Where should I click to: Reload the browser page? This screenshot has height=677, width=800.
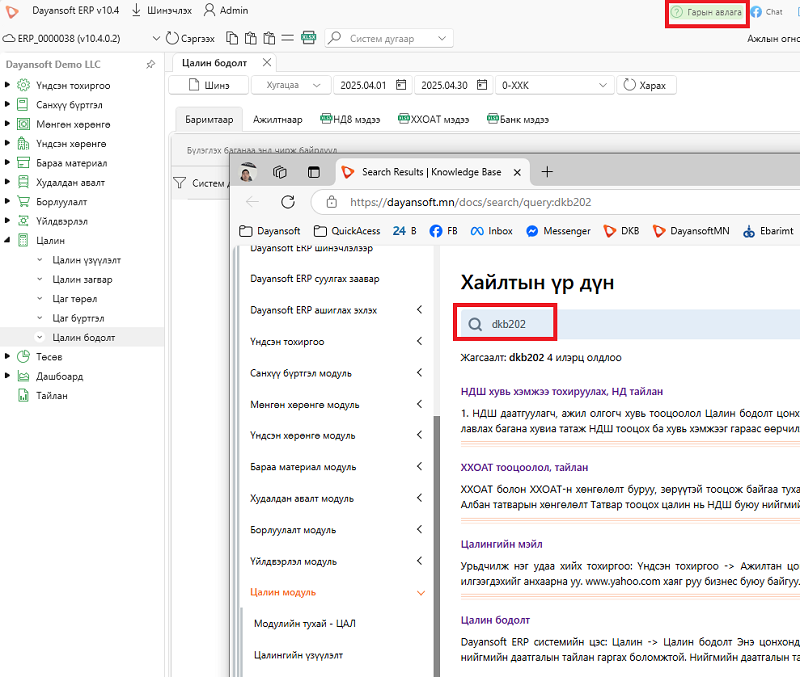pos(288,202)
